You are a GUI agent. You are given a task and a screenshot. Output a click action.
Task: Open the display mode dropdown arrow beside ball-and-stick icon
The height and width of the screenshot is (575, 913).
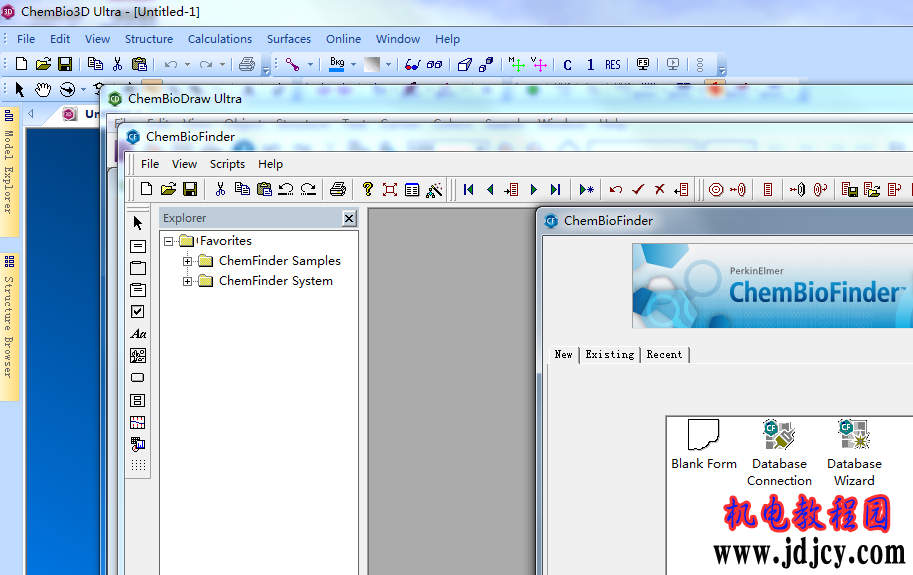click(310, 65)
